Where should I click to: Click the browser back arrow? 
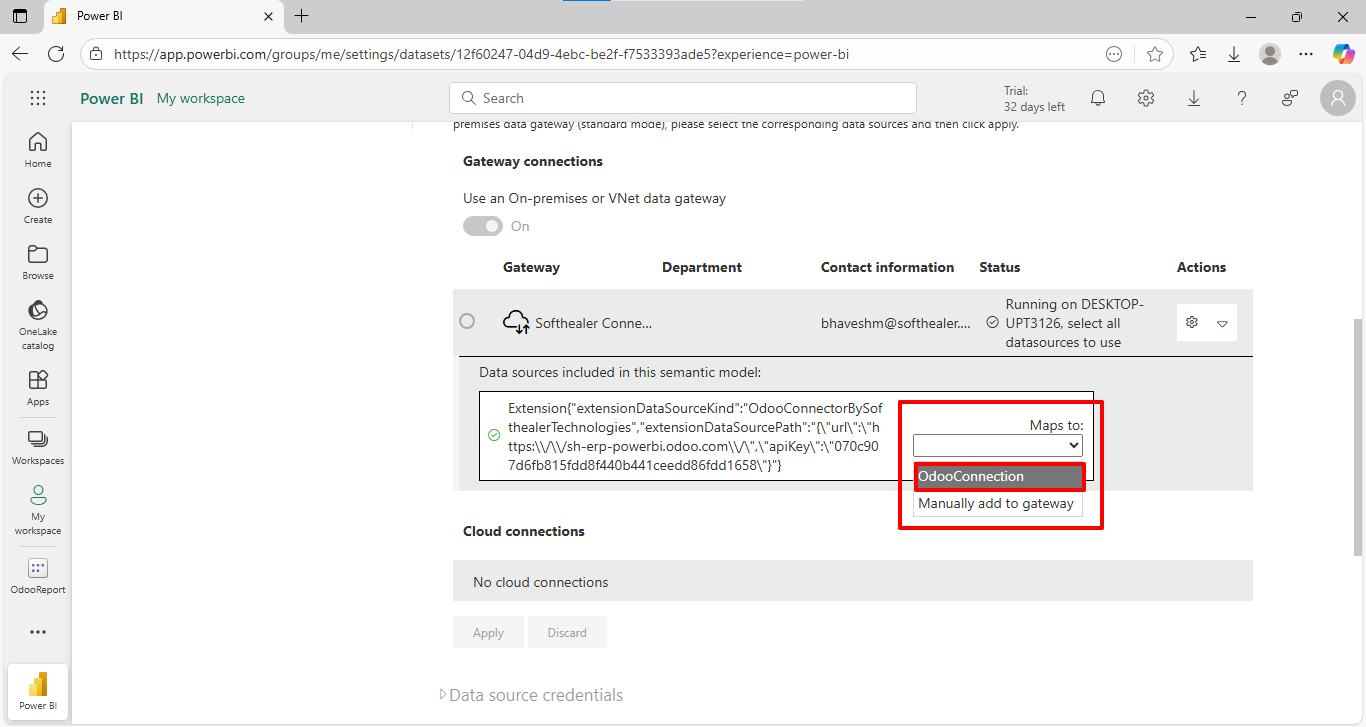(x=20, y=54)
